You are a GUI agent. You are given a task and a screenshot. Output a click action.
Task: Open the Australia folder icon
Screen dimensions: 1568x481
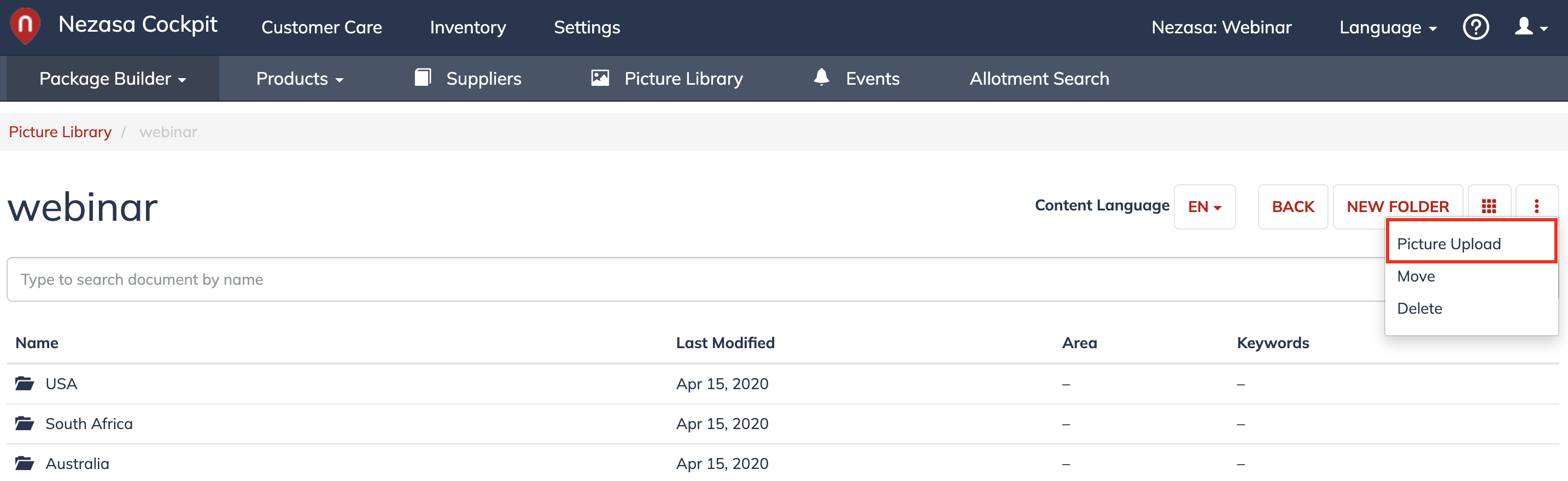click(25, 464)
